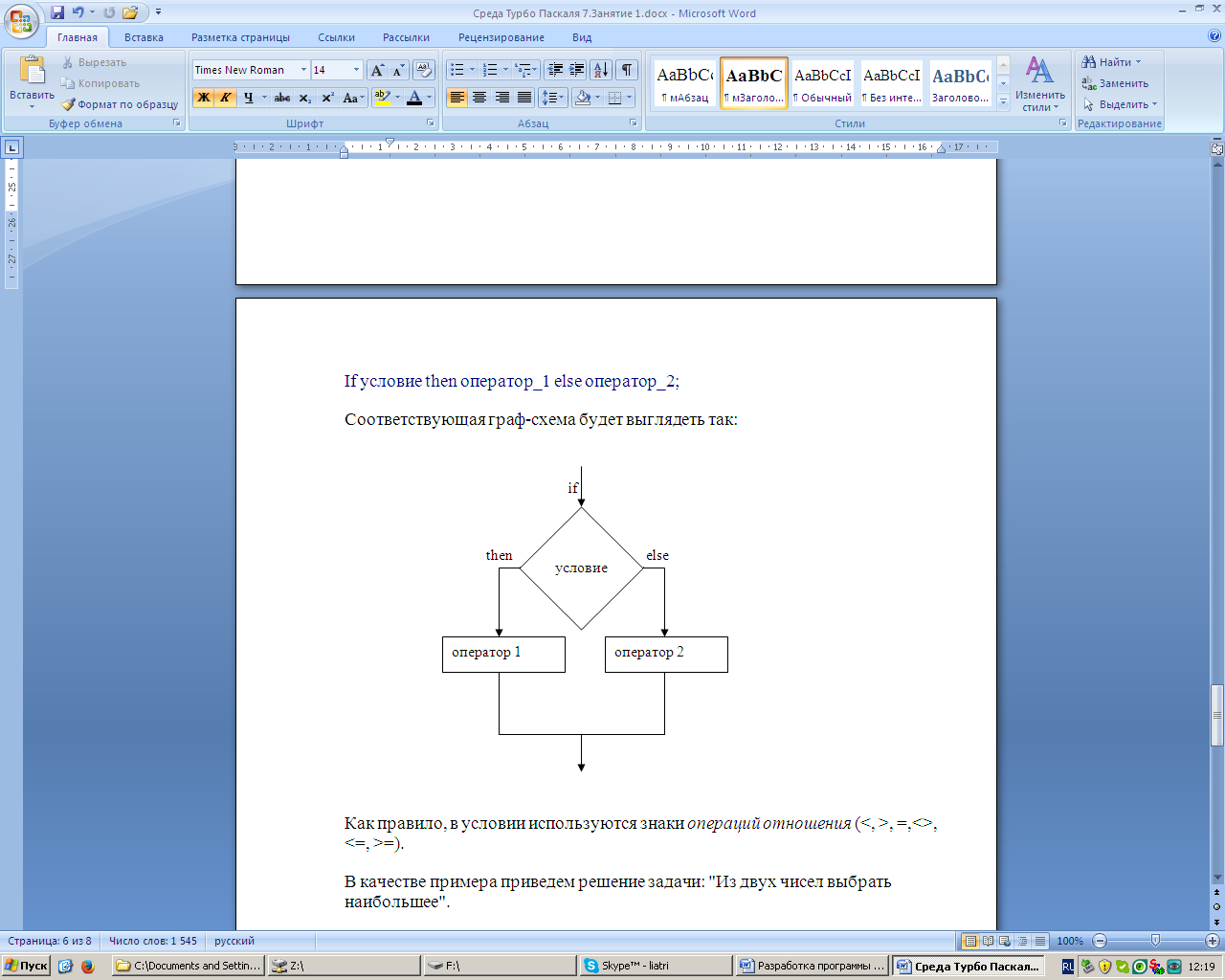Open Шрифт dialog launcher
Image resolution: width=1225 pixels, height=980 pixels.
[x=432, y=123]
